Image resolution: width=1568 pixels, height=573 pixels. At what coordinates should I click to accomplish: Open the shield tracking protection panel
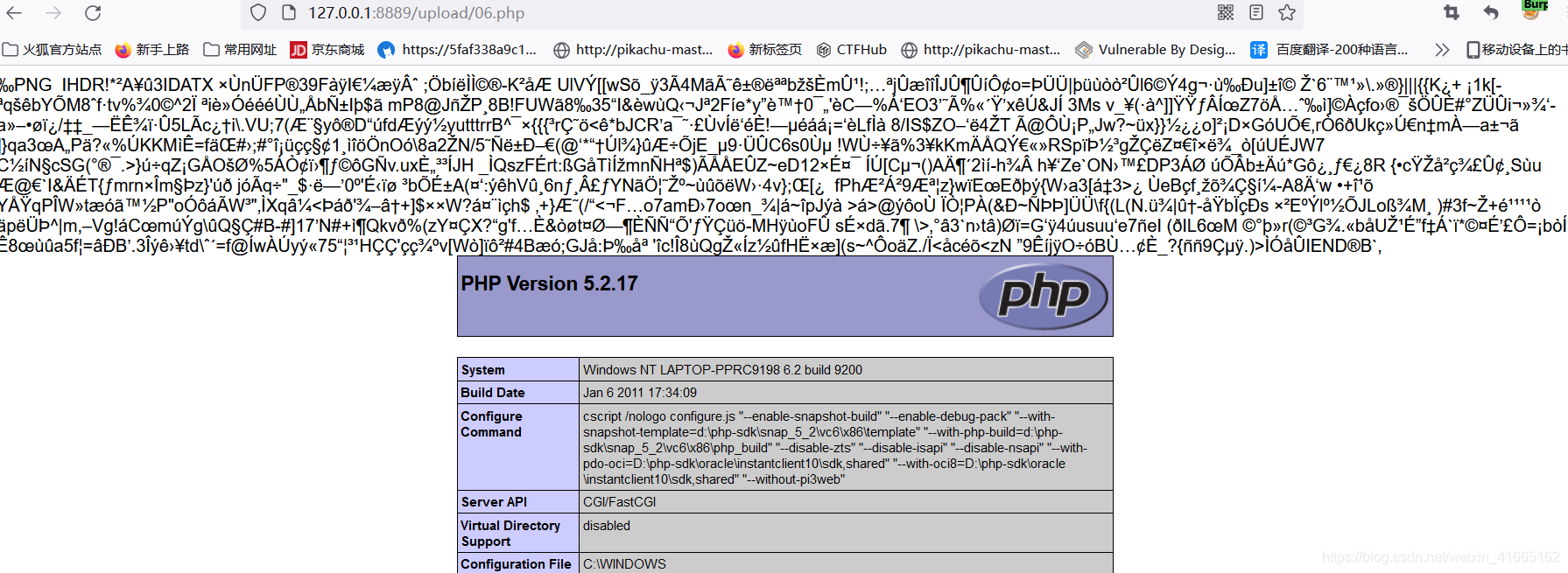tap(257, 13)
